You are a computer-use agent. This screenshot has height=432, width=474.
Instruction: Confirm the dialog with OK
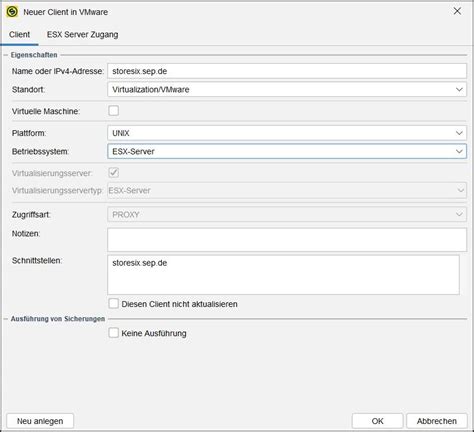(x=377, y=421)
